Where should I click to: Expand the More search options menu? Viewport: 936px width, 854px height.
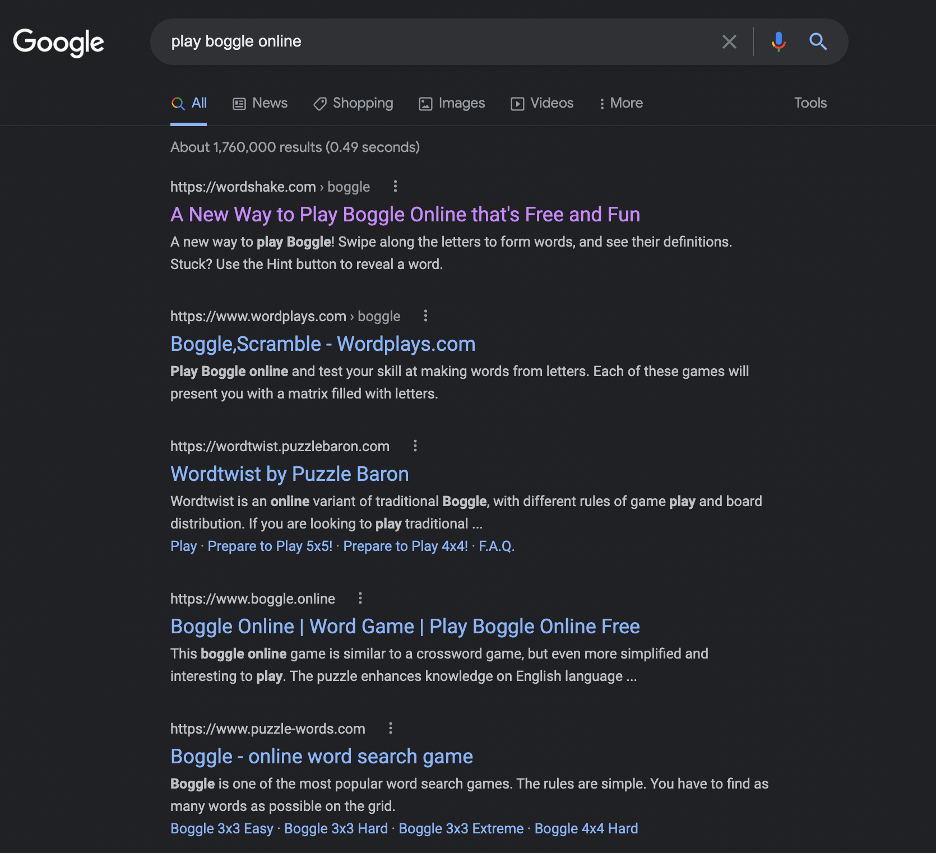tap(621, 103)
